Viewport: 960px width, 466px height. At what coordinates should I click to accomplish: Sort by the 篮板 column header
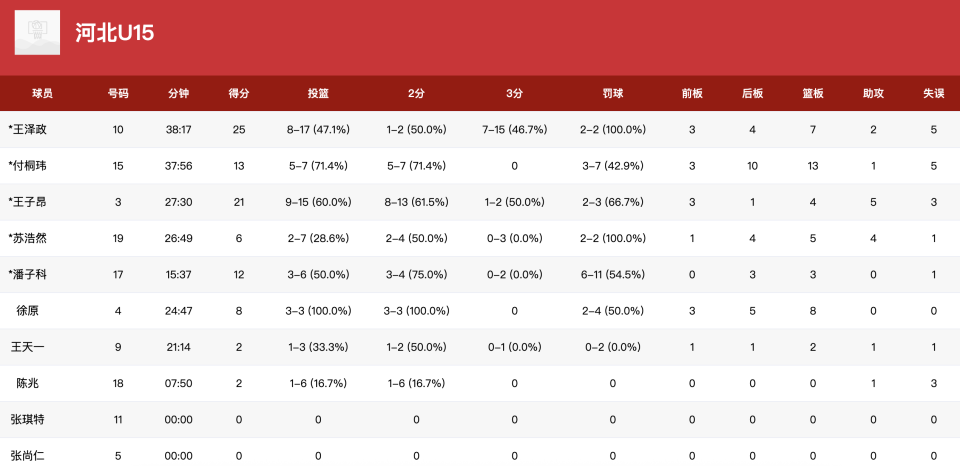(x=813, y=93)
